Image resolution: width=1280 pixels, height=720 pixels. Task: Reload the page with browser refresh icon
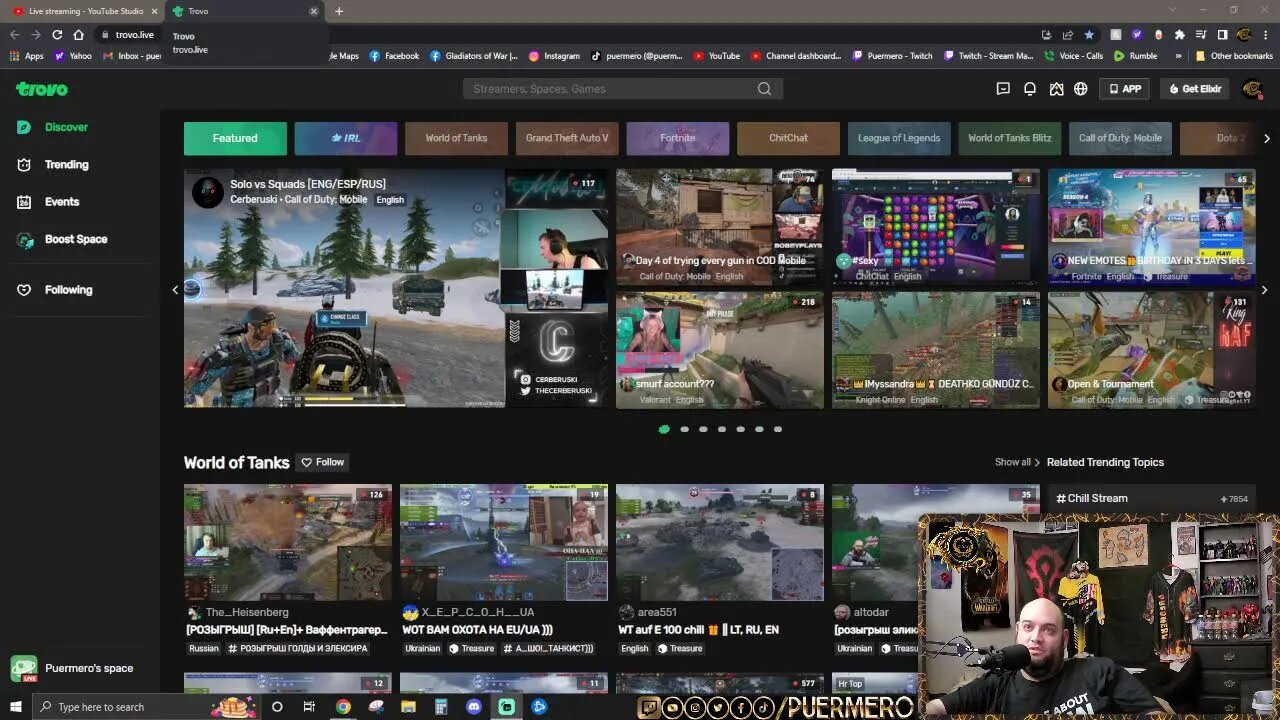(x=57, y=34)
